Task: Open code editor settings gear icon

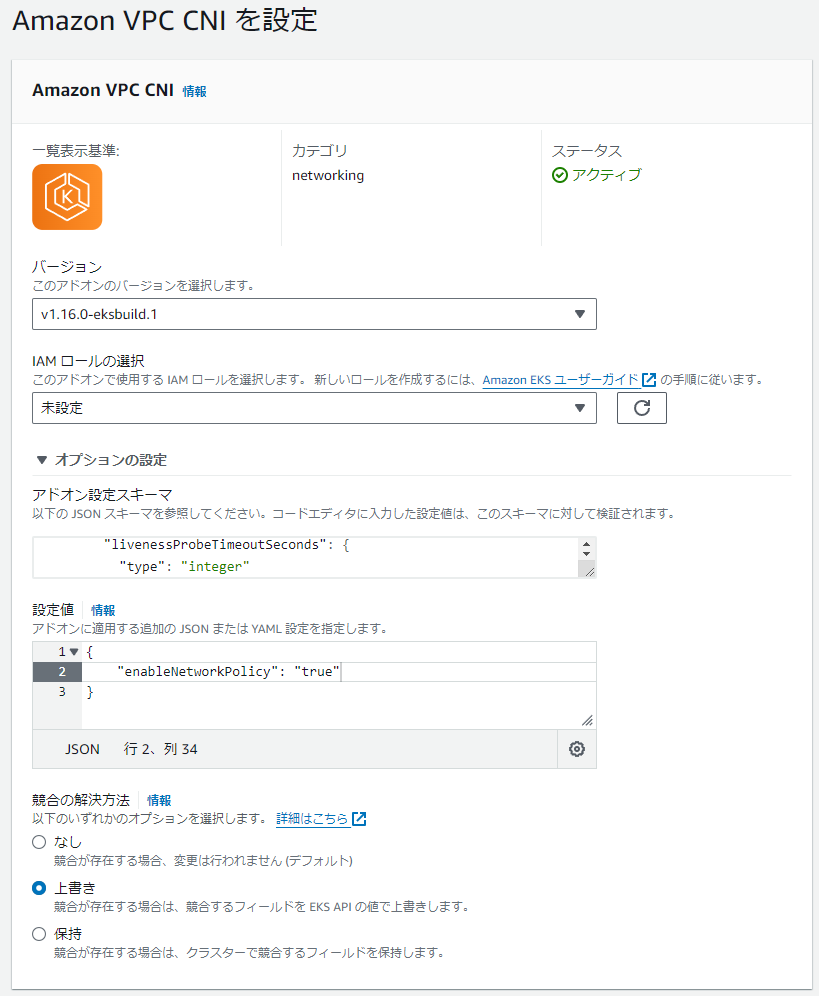Action: coord(576,749)
